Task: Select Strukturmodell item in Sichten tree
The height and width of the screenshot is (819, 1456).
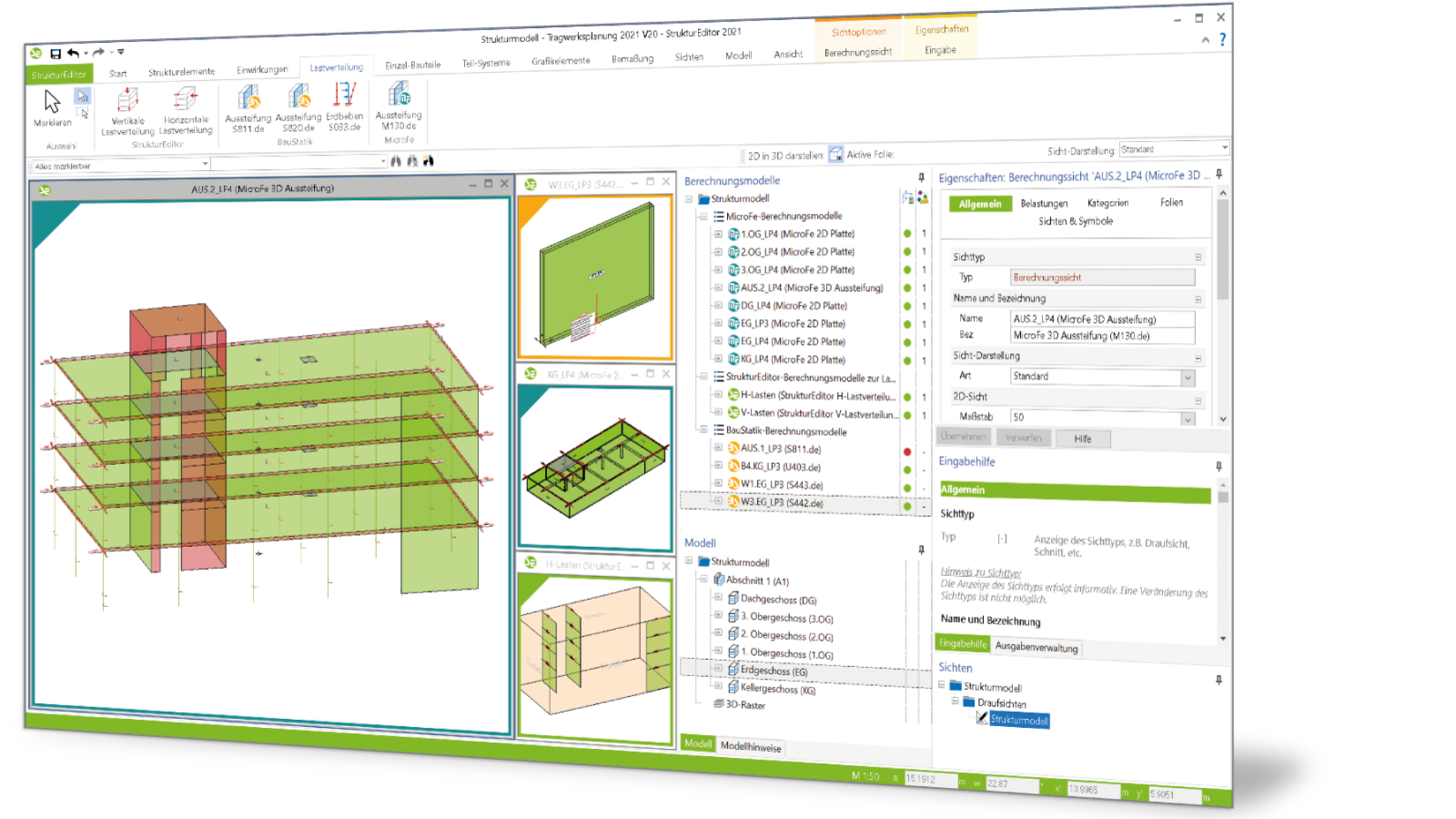Action: pyautogui.click(x=1019, y=720)
